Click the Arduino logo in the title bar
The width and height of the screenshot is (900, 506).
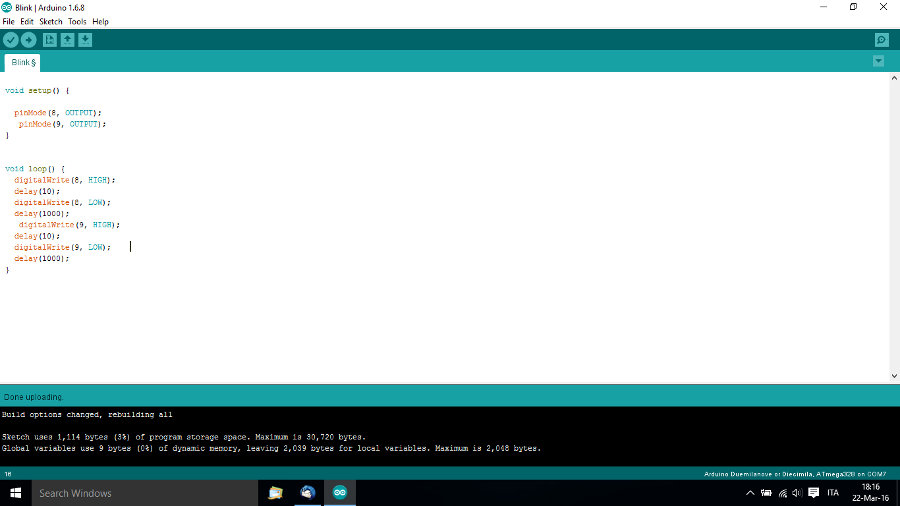[x=6, y=7]
